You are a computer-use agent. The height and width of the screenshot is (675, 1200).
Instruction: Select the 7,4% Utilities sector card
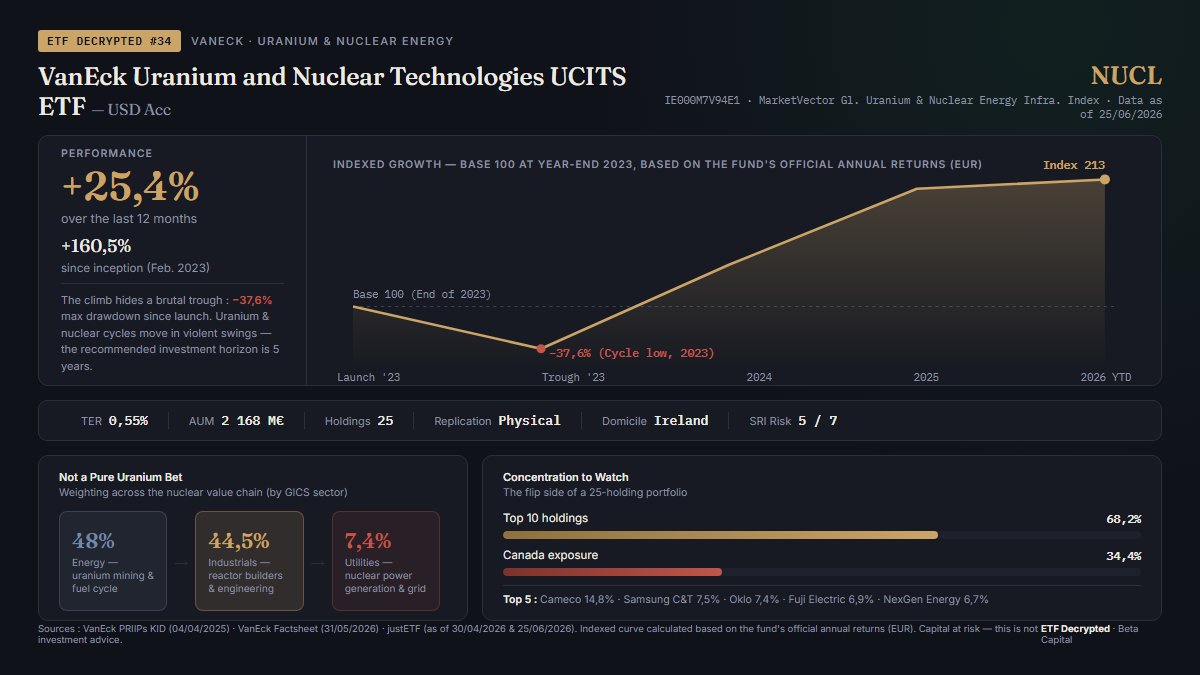(386, 561)
